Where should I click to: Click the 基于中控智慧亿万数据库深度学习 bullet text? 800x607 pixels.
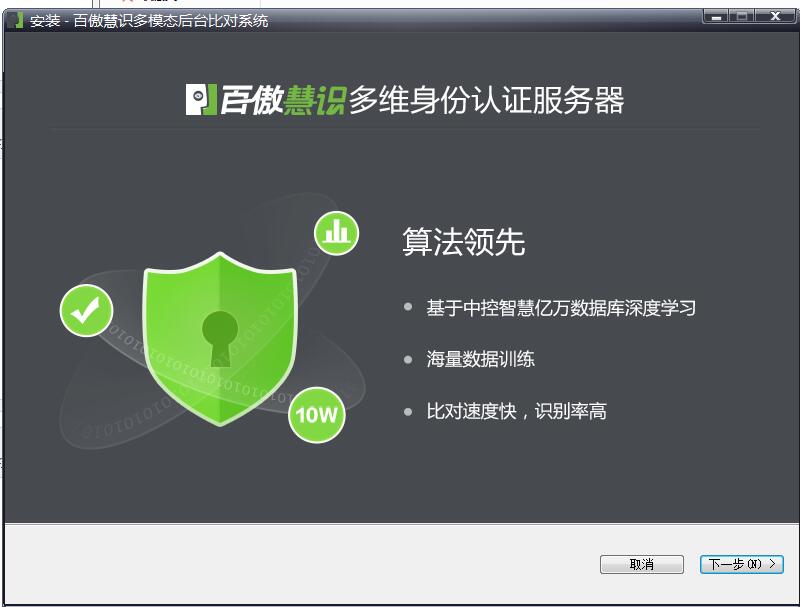click(561, 308)
